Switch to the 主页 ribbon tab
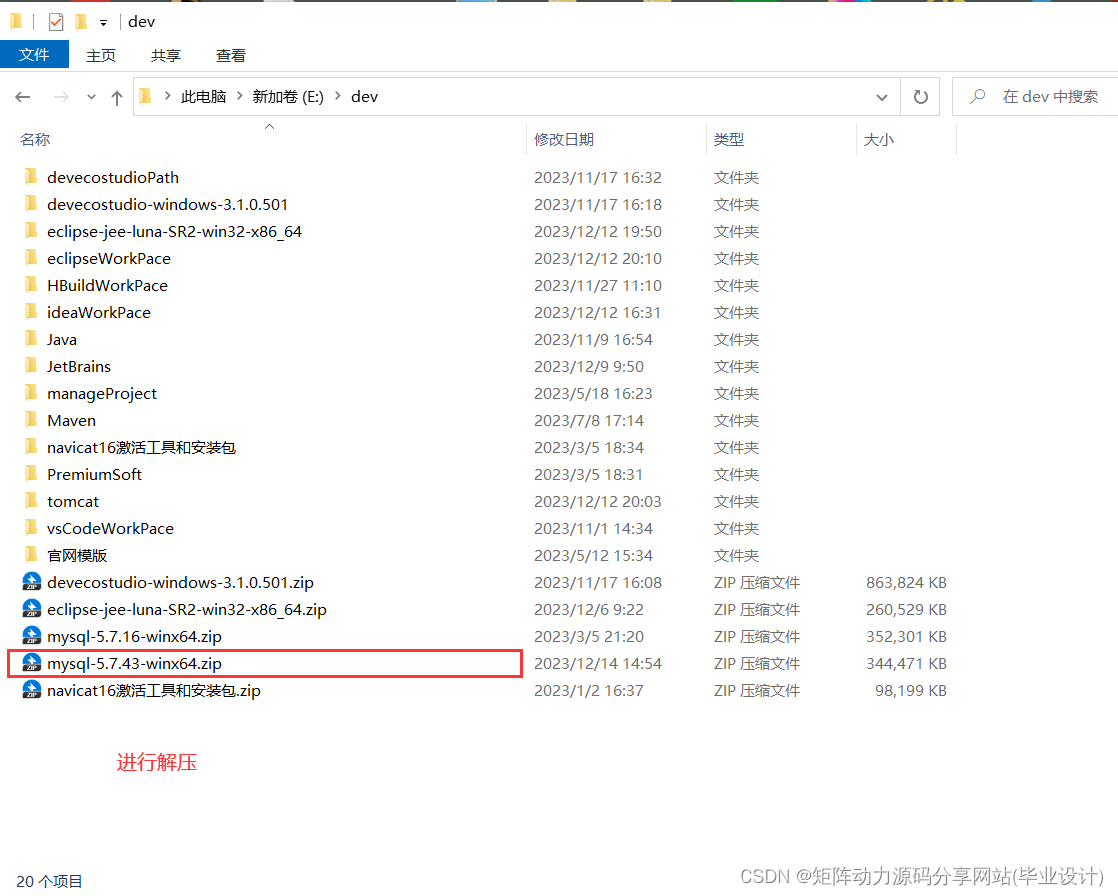1118x896 pixels. [x=100, y=55]
